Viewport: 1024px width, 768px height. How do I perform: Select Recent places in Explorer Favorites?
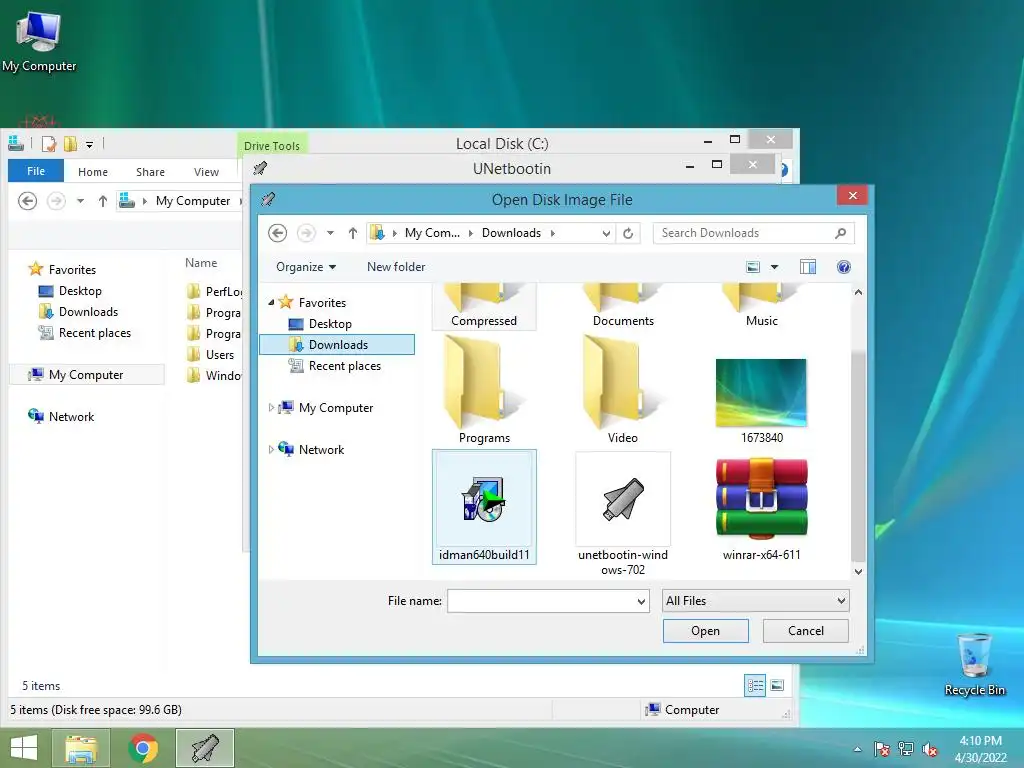(x=86, y=333)
